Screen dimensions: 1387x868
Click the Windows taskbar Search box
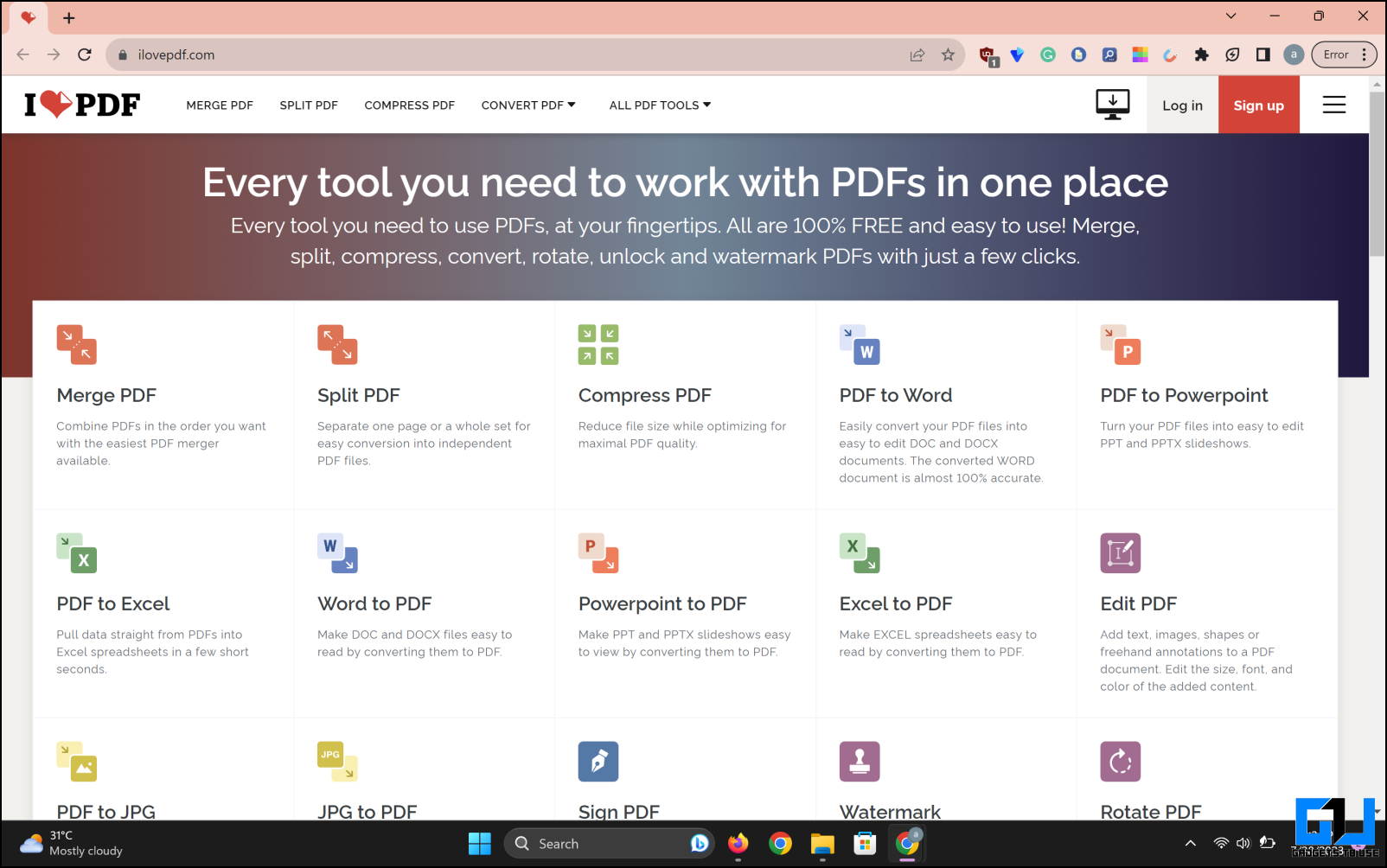[x=610, y=844]
